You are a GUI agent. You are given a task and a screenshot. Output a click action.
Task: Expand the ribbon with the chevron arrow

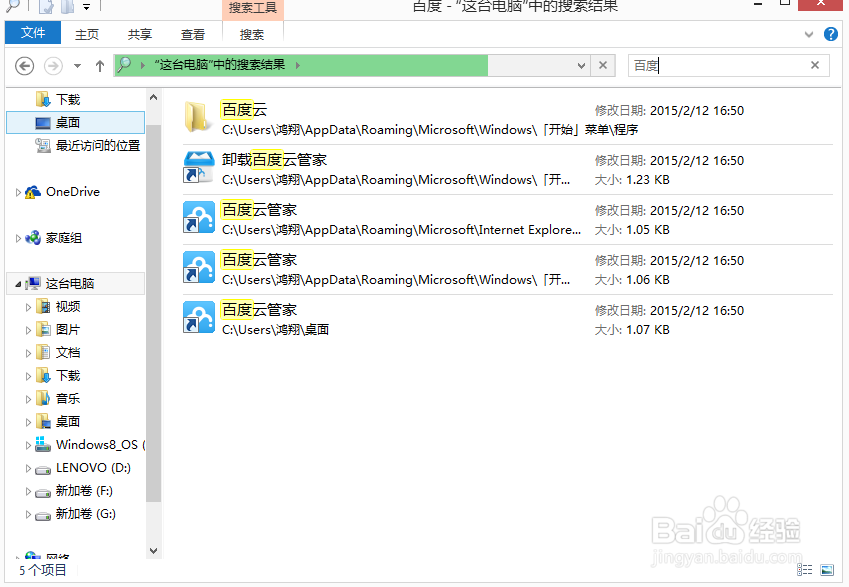809,35
